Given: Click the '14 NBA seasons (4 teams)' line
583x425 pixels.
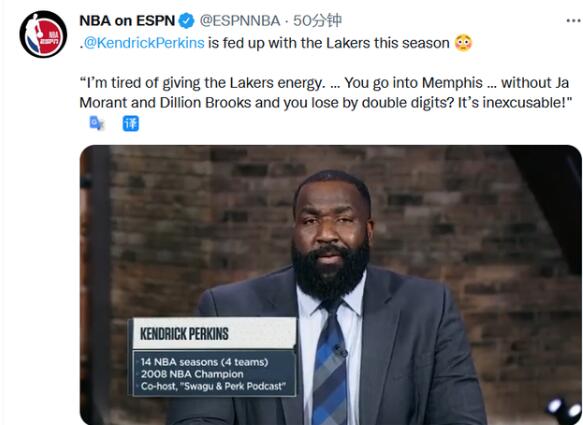Looking at the screenshot, I should click(x=204, y=362).
